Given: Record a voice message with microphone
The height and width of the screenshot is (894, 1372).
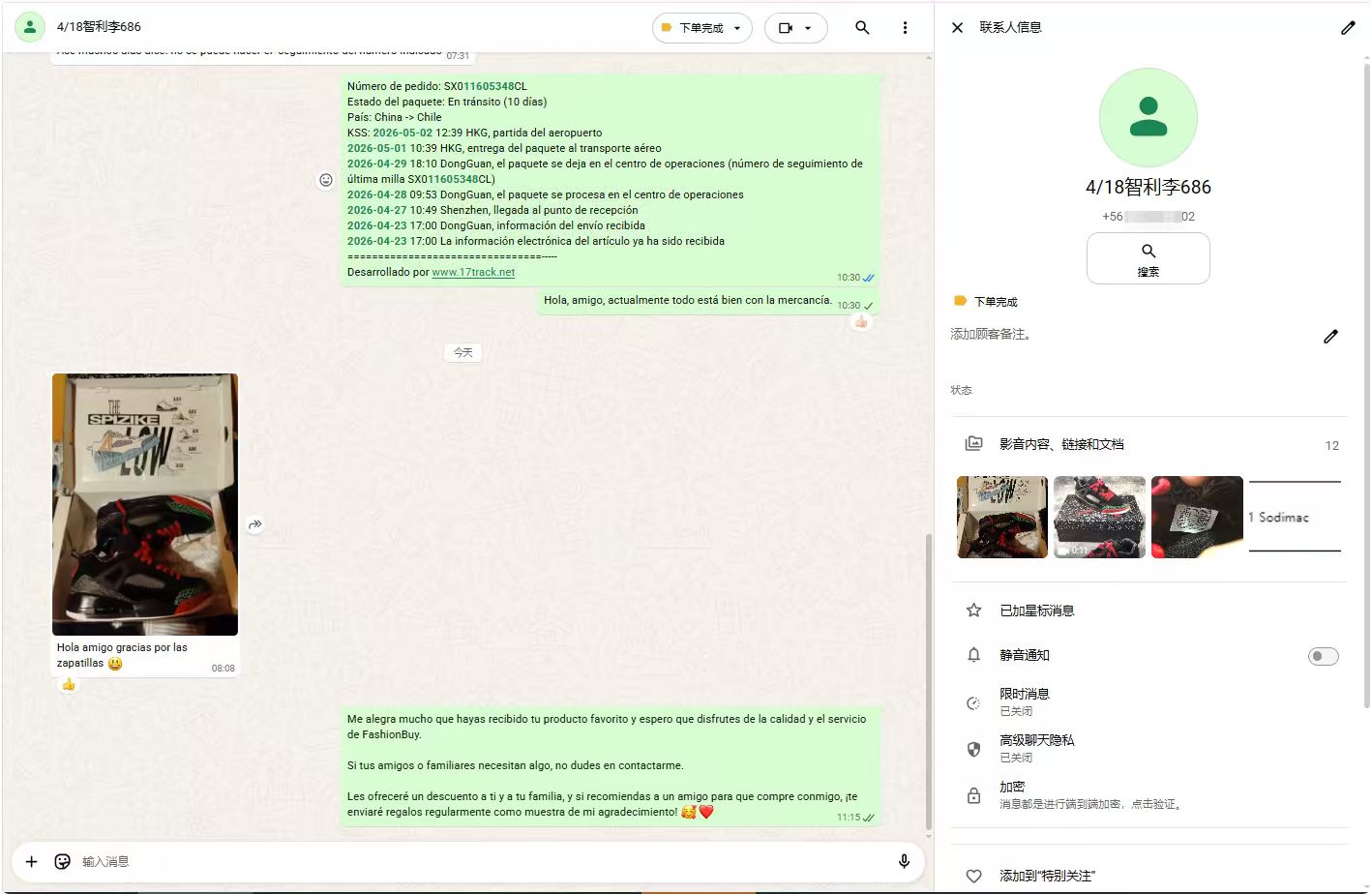Looking at the screenshot, I should [x=904, y=861].
